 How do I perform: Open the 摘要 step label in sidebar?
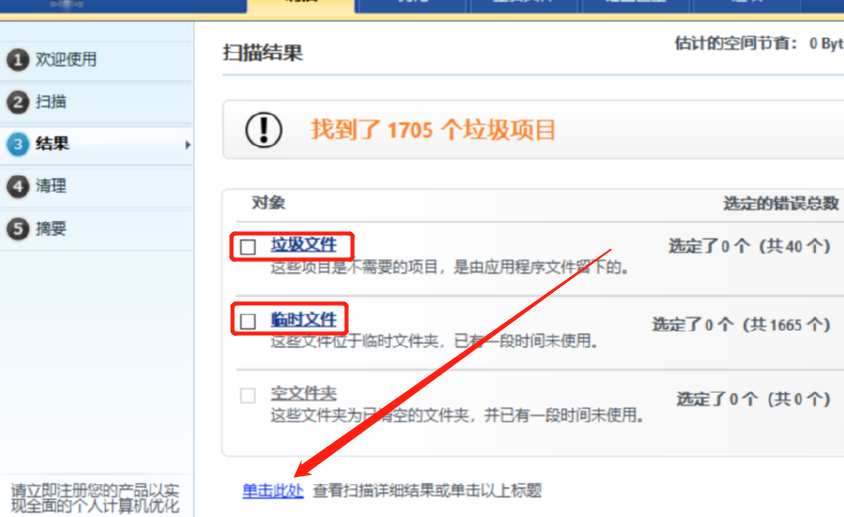tap(51, 229)
